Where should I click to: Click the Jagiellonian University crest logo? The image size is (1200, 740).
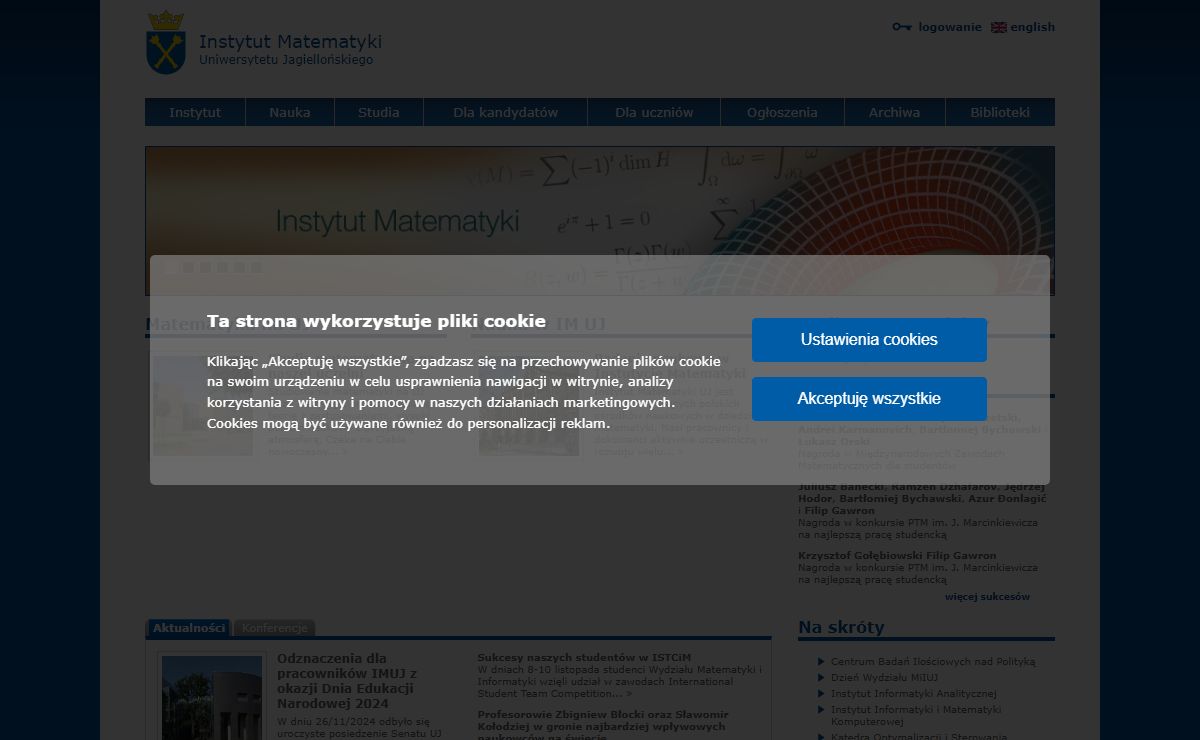tap(166, 42)
